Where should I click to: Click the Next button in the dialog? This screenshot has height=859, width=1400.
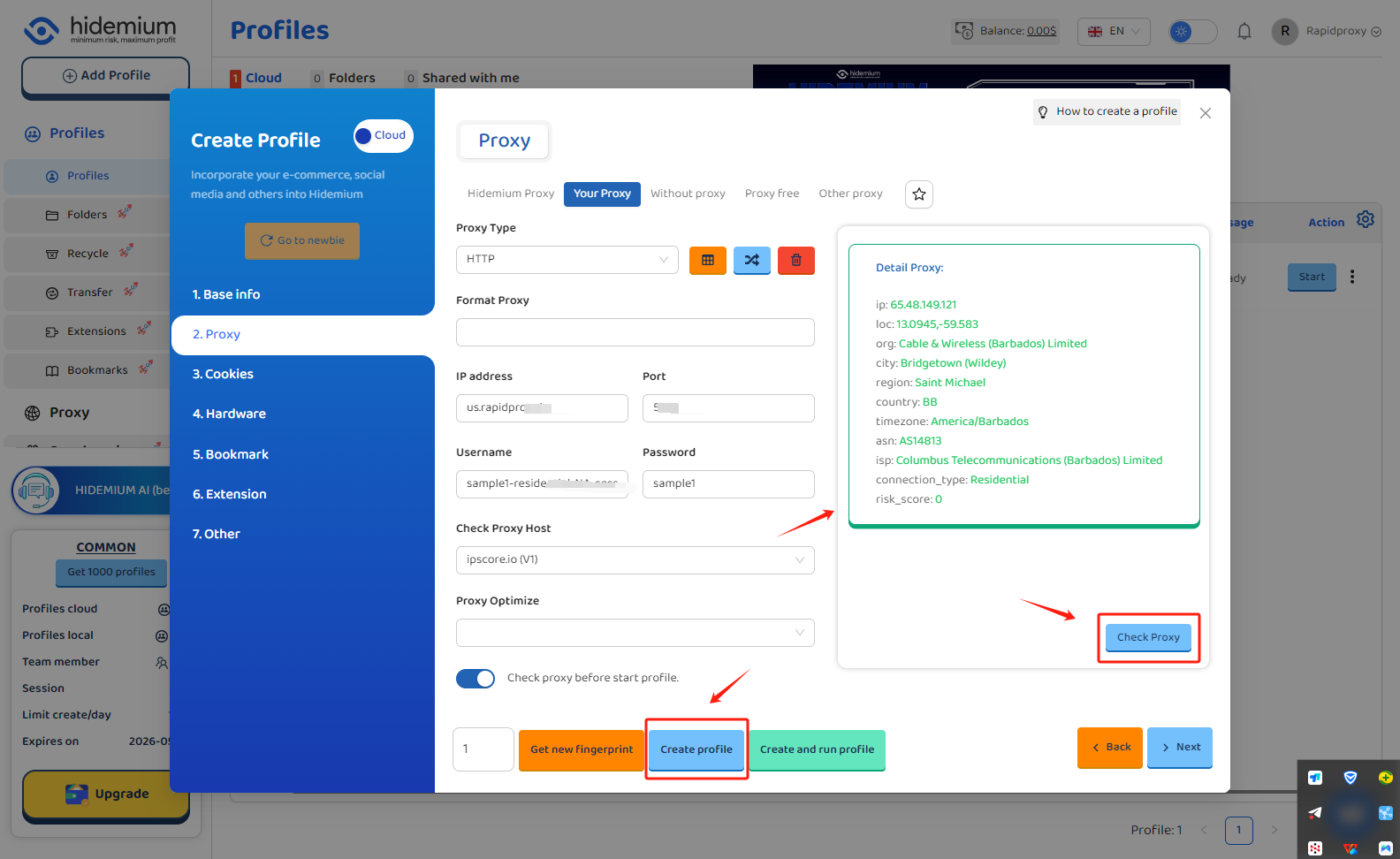point(1180,748)
